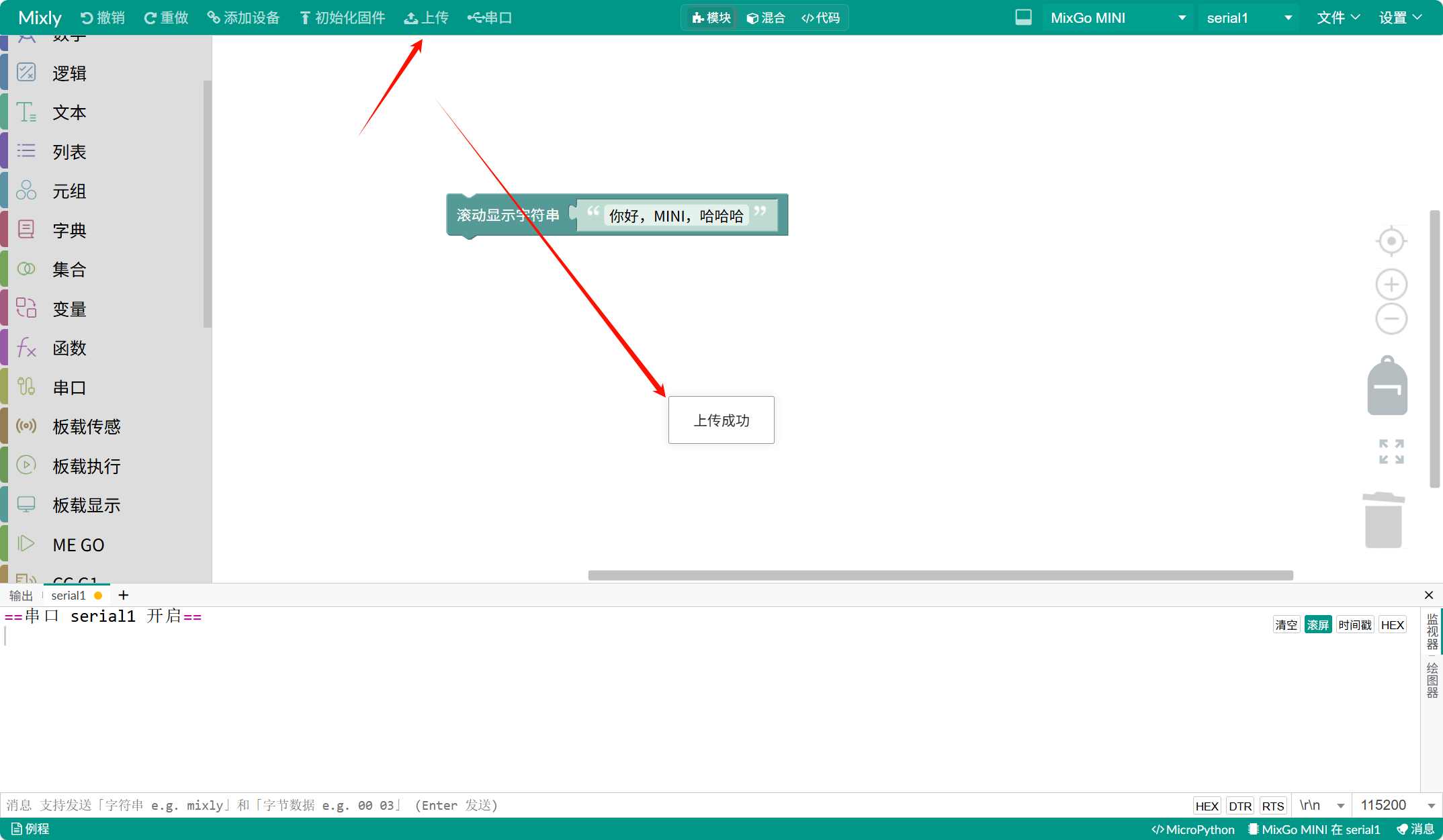This screenshot has width=1443, height=840.
Task: Click the trash can icon
Action: pos(1383,520)
